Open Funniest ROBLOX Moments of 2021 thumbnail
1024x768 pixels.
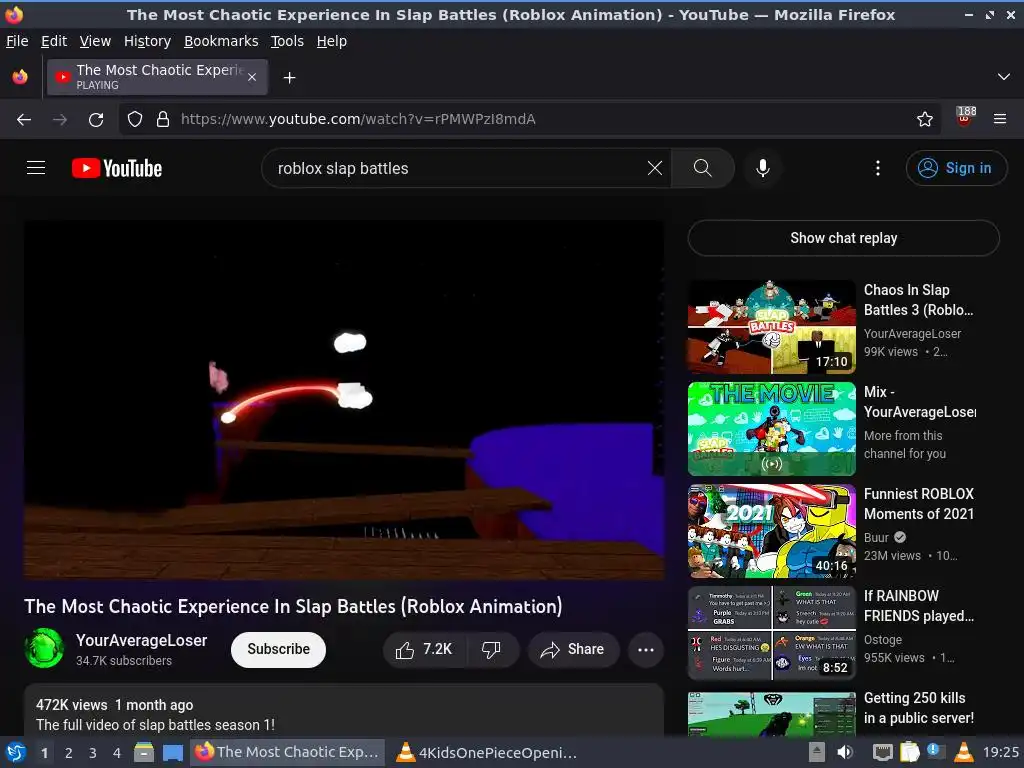pyautogui.click(x=771, y=531)
